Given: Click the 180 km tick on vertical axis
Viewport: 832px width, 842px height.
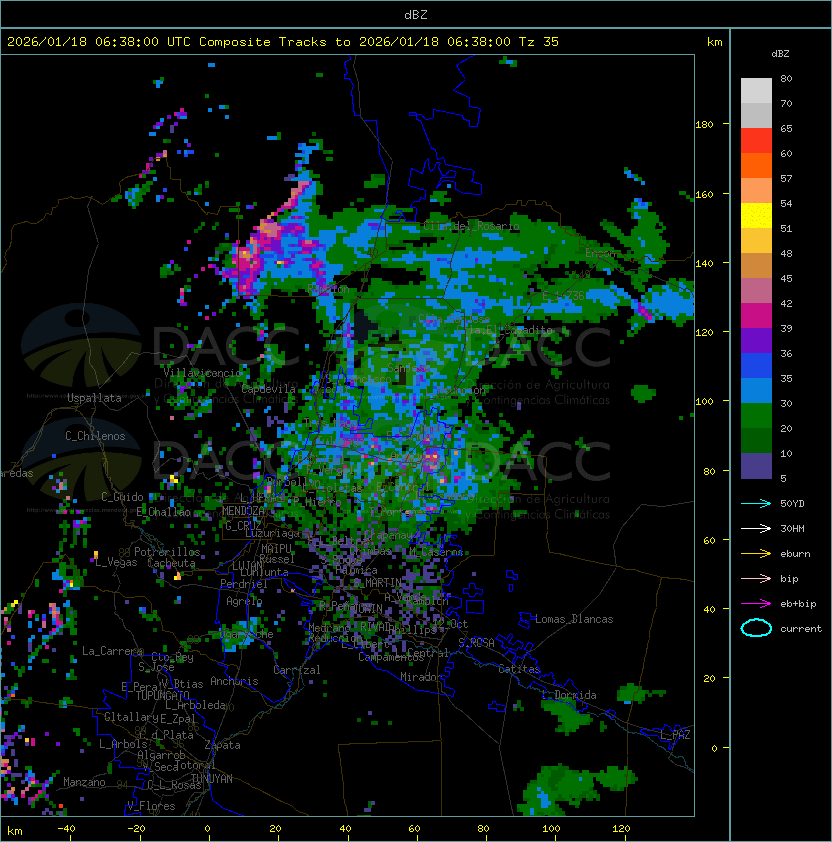Looking at the screenshot, I should [704, 125].
